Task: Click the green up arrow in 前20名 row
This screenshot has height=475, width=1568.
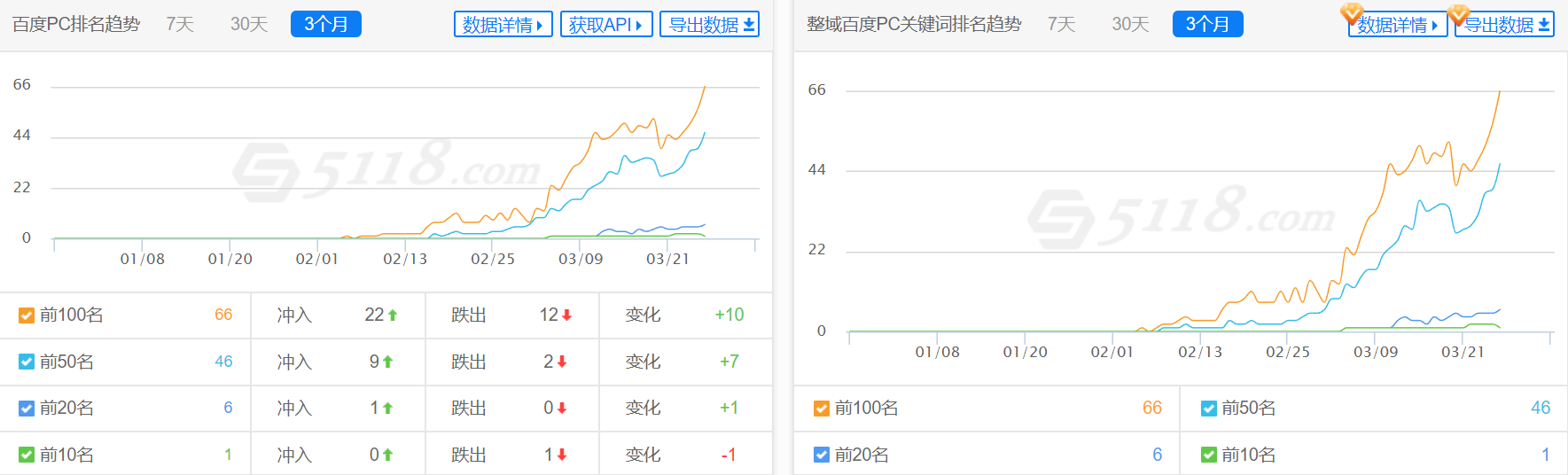Action: [x=387, y=409]
